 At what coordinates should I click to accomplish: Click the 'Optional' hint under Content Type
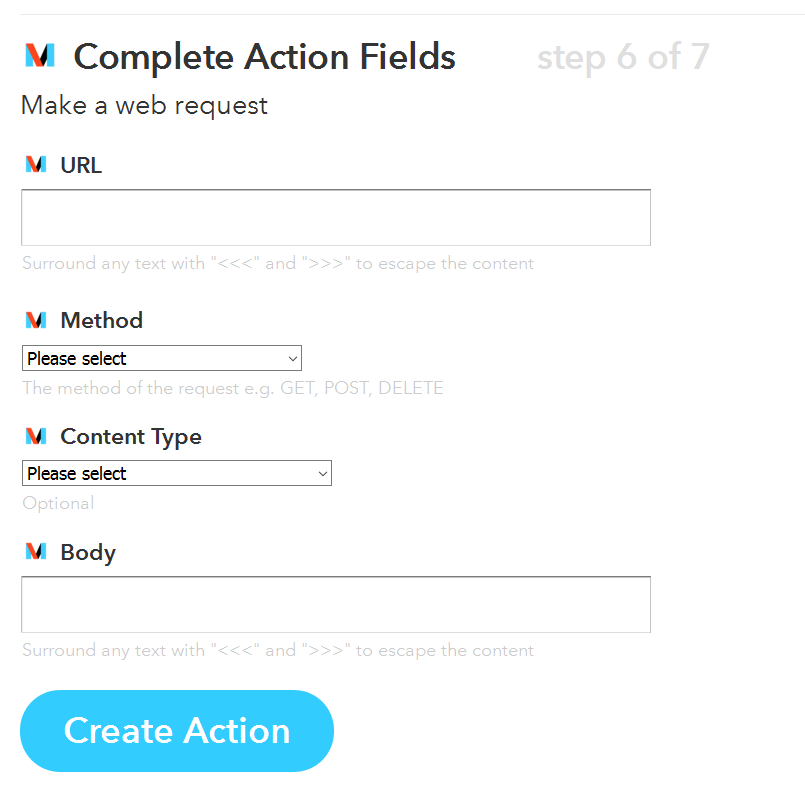point(58,503)
